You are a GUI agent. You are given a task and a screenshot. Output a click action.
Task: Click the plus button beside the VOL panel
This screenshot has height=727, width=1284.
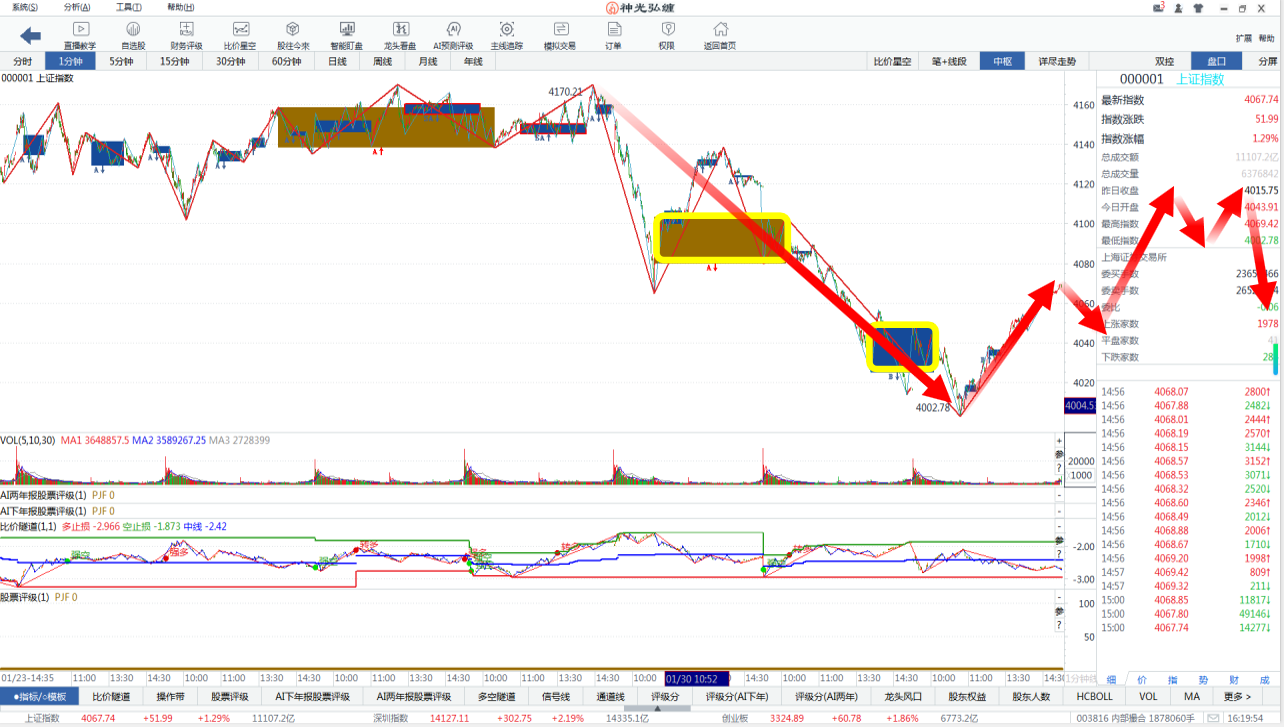tap(1059, 441)
